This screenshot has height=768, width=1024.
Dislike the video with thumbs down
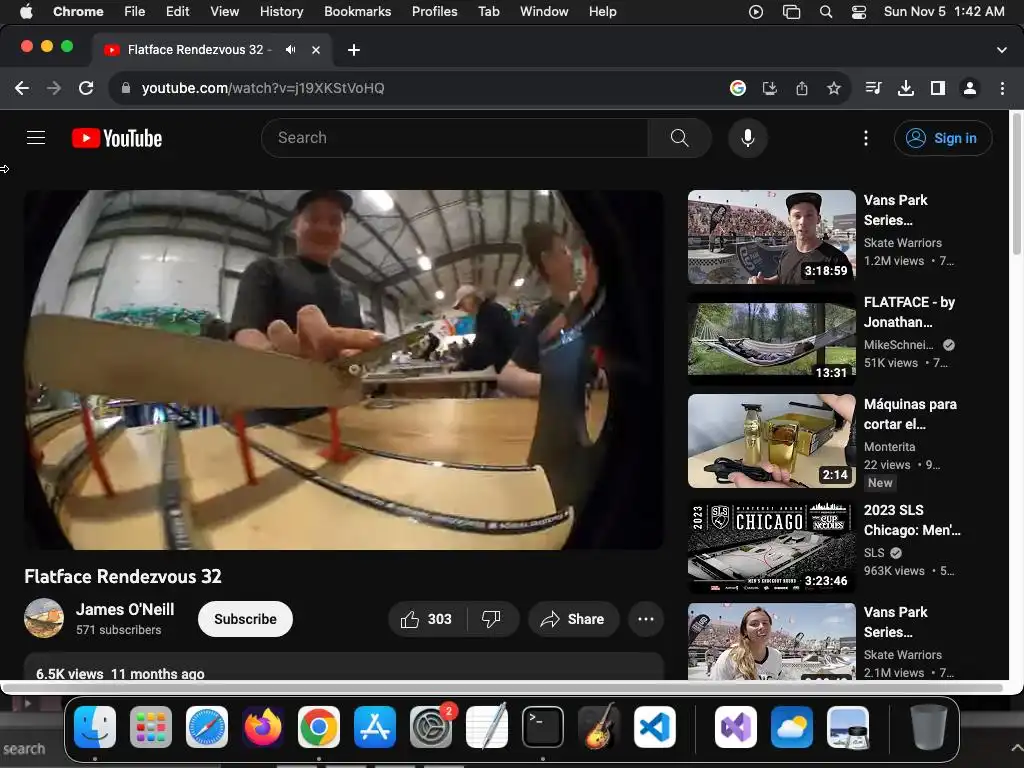click(492, 619)
